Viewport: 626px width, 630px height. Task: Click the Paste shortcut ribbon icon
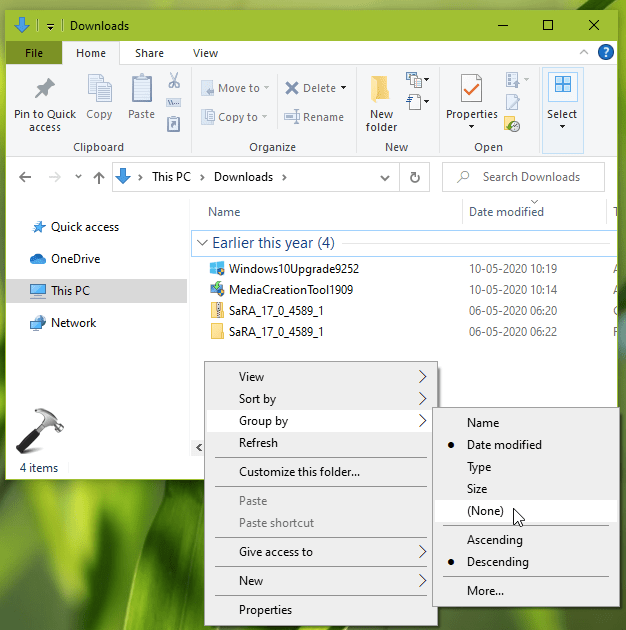174,124
